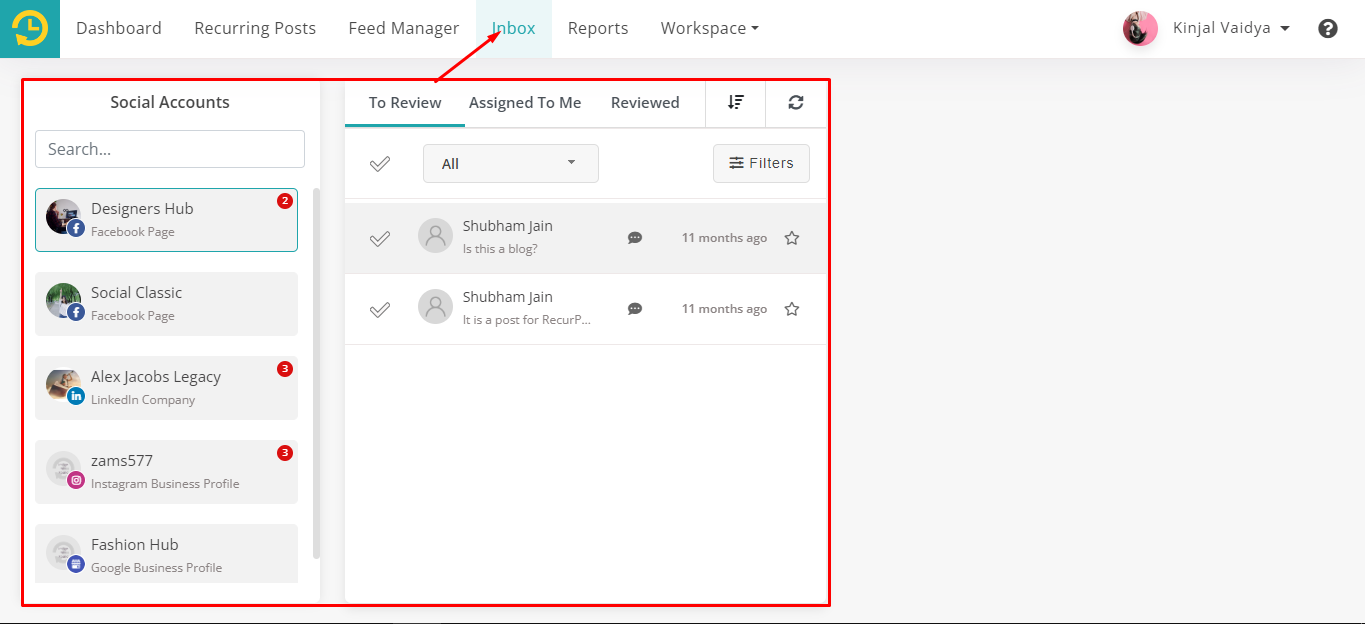Screen dimensions: 1365x624
Task: Select the Inbox nav item
Action: [514, 28]
